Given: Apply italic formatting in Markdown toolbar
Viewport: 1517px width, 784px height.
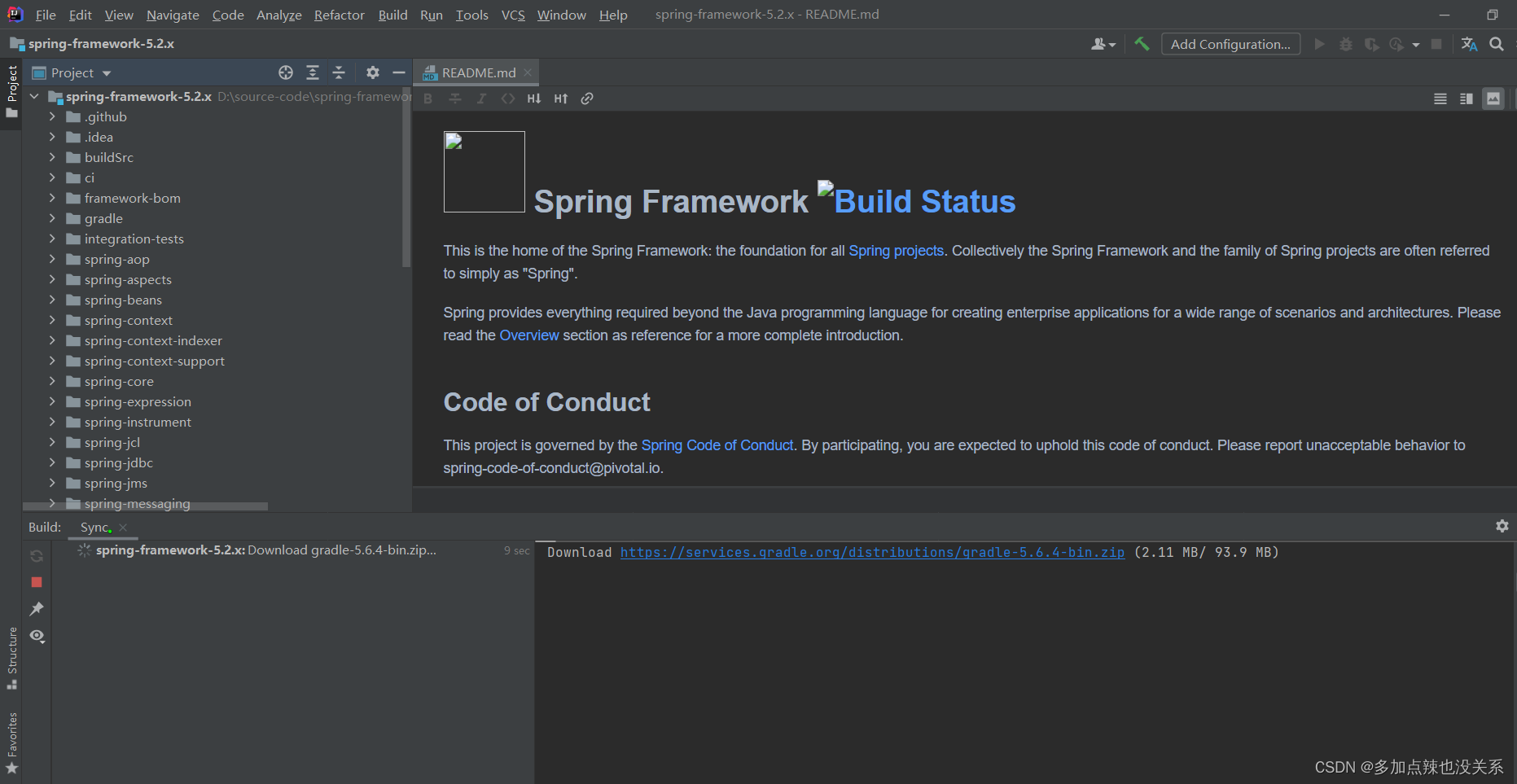Looking at the screenshot, I should click(481, 99).
